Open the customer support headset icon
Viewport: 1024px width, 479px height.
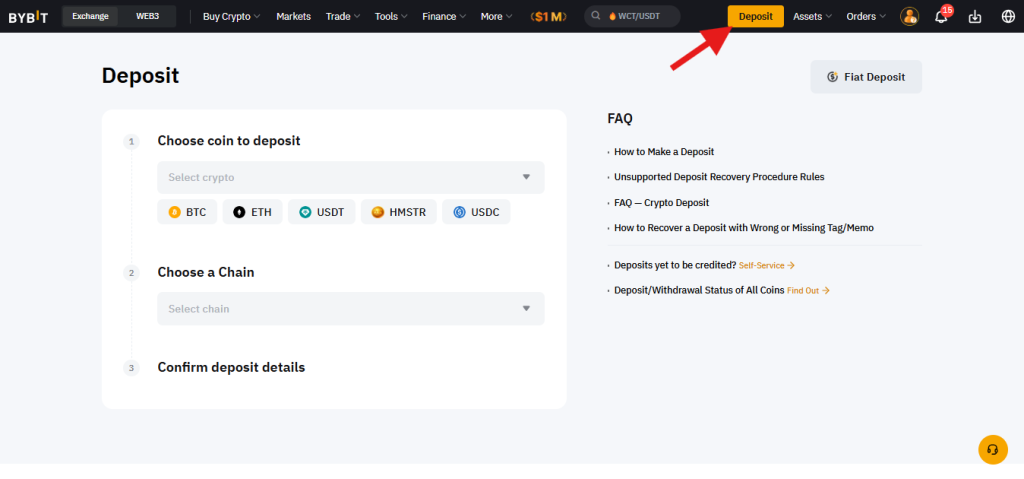click(993, 450)
